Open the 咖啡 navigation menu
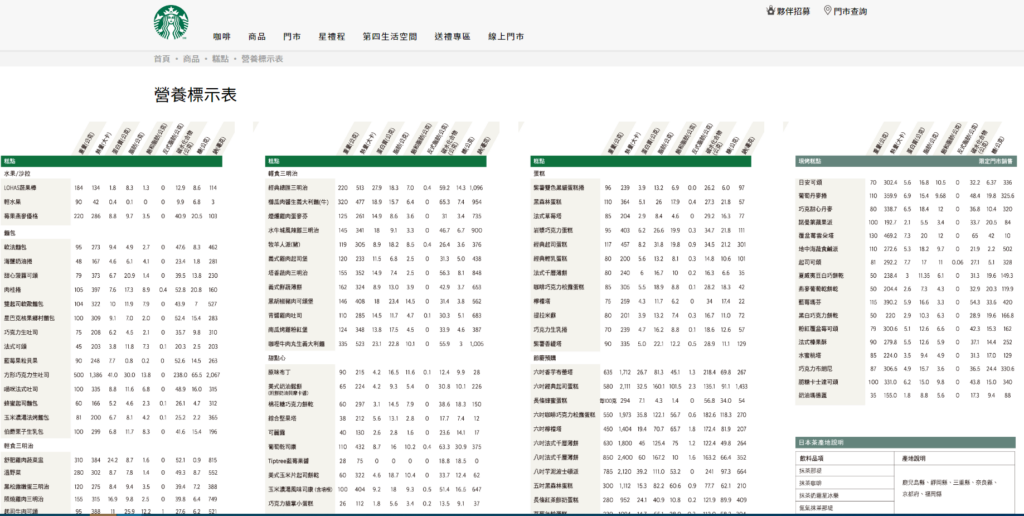 point(221,37)
